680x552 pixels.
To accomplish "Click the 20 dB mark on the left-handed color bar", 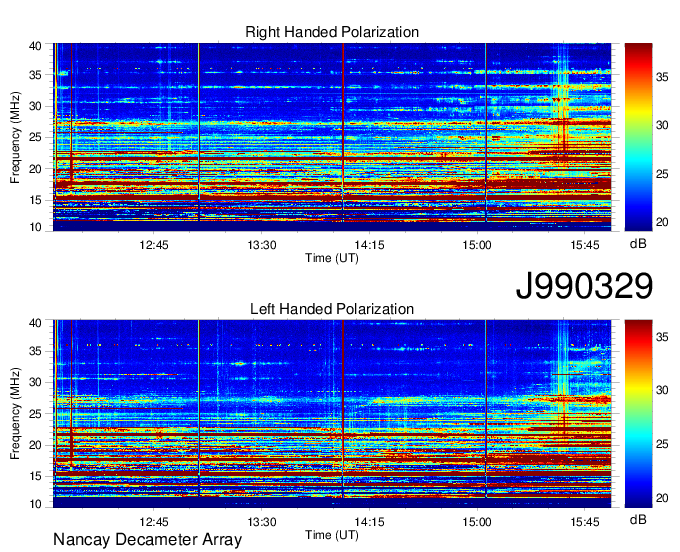I will coord(662,498).
